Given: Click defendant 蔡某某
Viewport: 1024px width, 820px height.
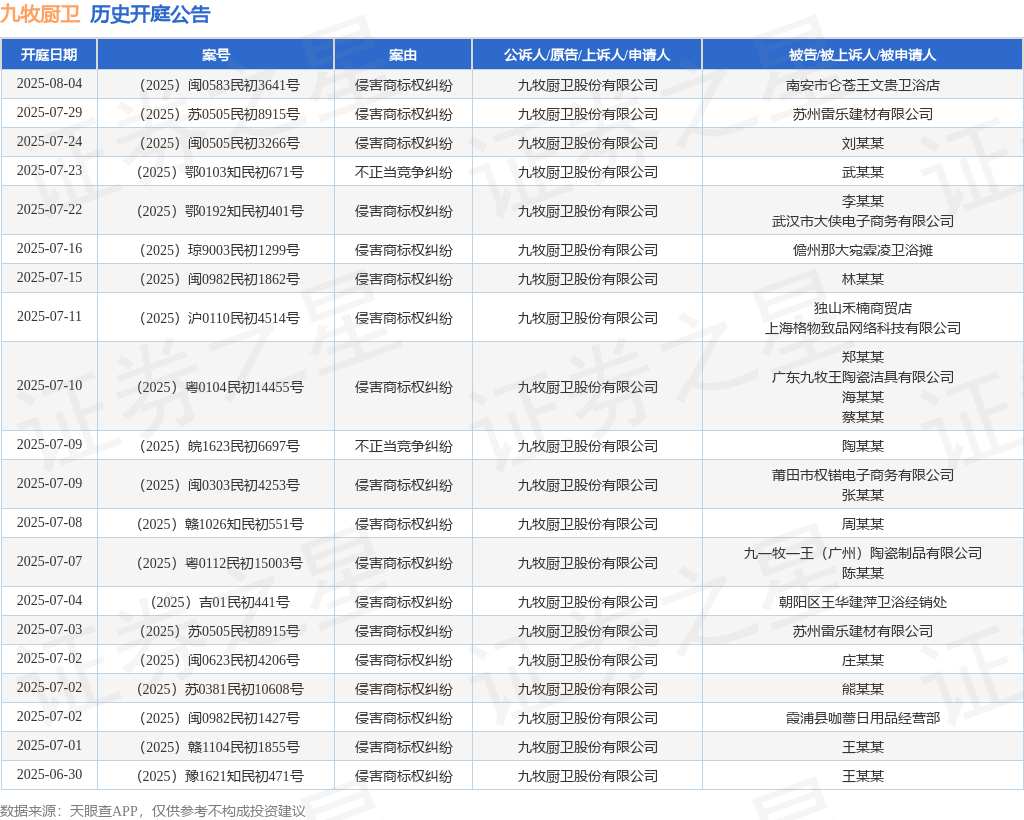Looking at the screenshot, I should (863, 417).
